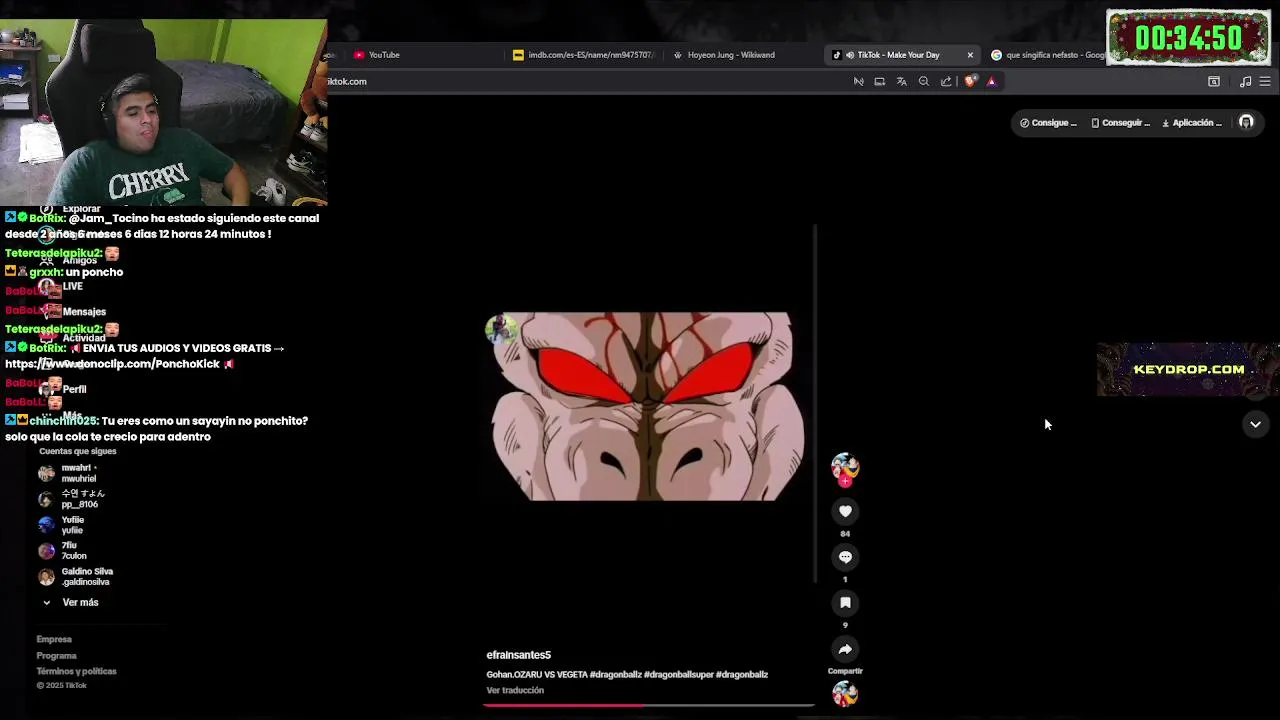Open the Programa footer link
This screenshot has height=720, width=1280.
(x=56, y=655)
